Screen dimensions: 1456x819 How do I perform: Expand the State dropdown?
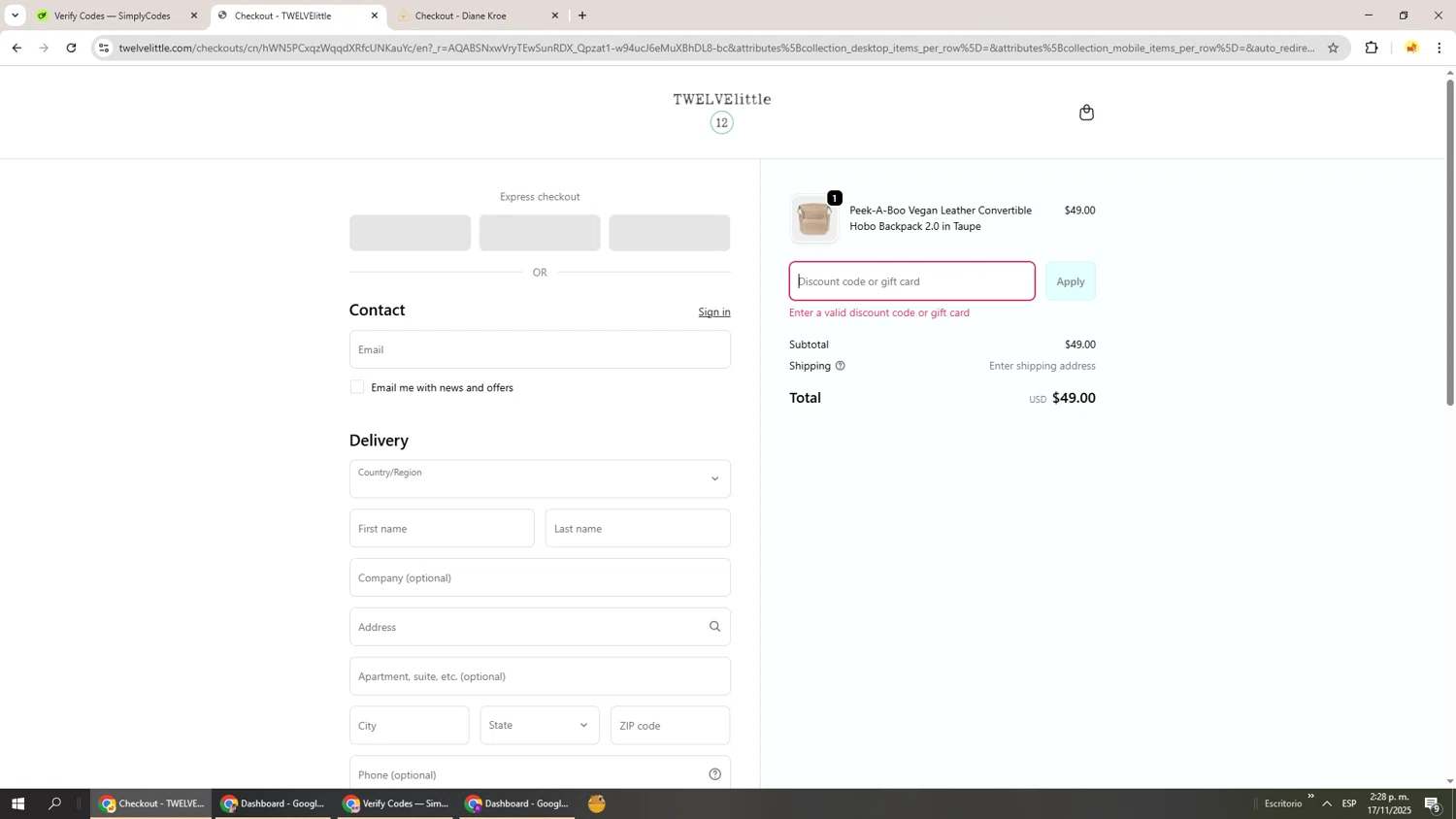540,725
